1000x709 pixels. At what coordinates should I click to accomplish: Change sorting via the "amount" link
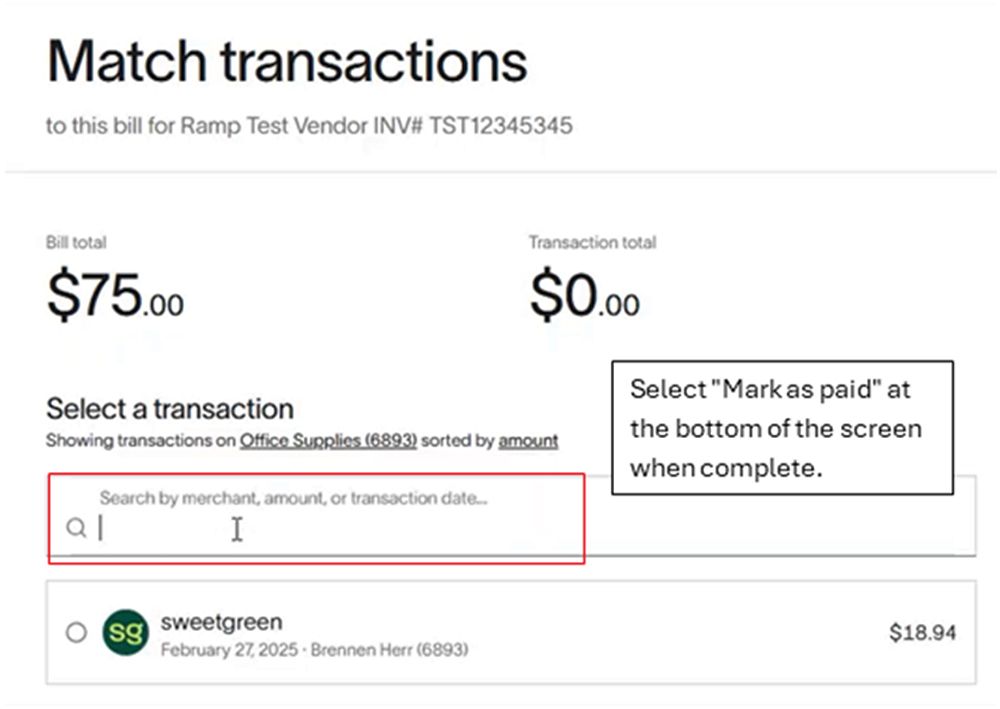tap(528, 440)
